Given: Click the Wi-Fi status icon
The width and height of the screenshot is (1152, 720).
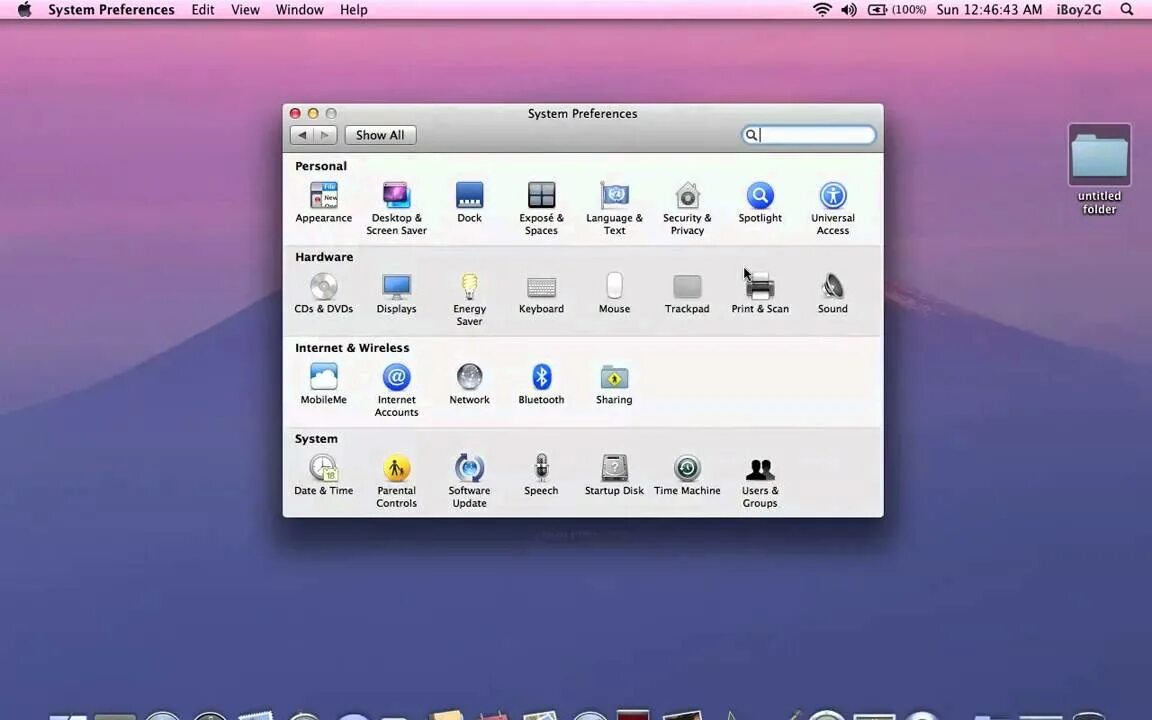Looking at the screenshot, I should pyautogui.click(x=822, y=10).
